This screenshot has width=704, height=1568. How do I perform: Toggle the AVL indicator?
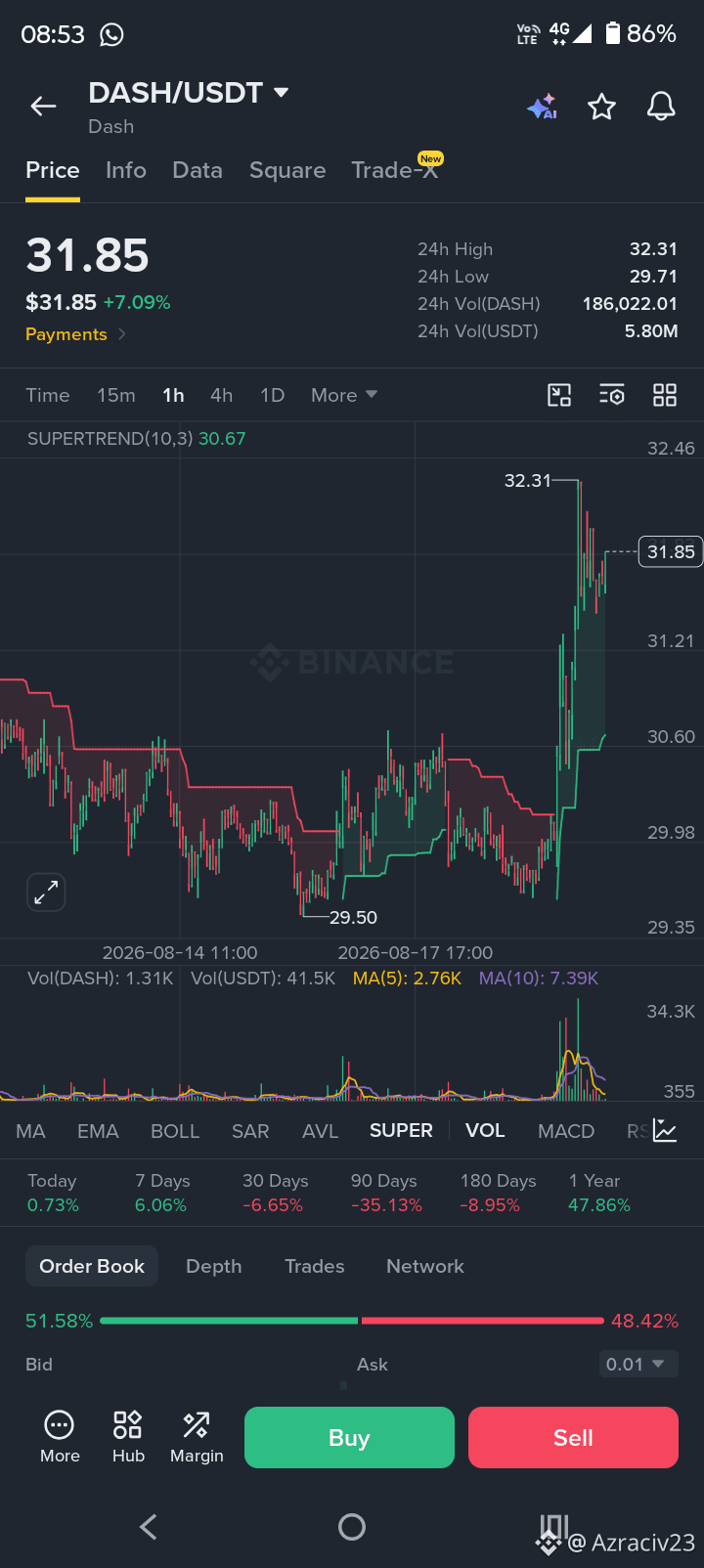point(320,1131)
